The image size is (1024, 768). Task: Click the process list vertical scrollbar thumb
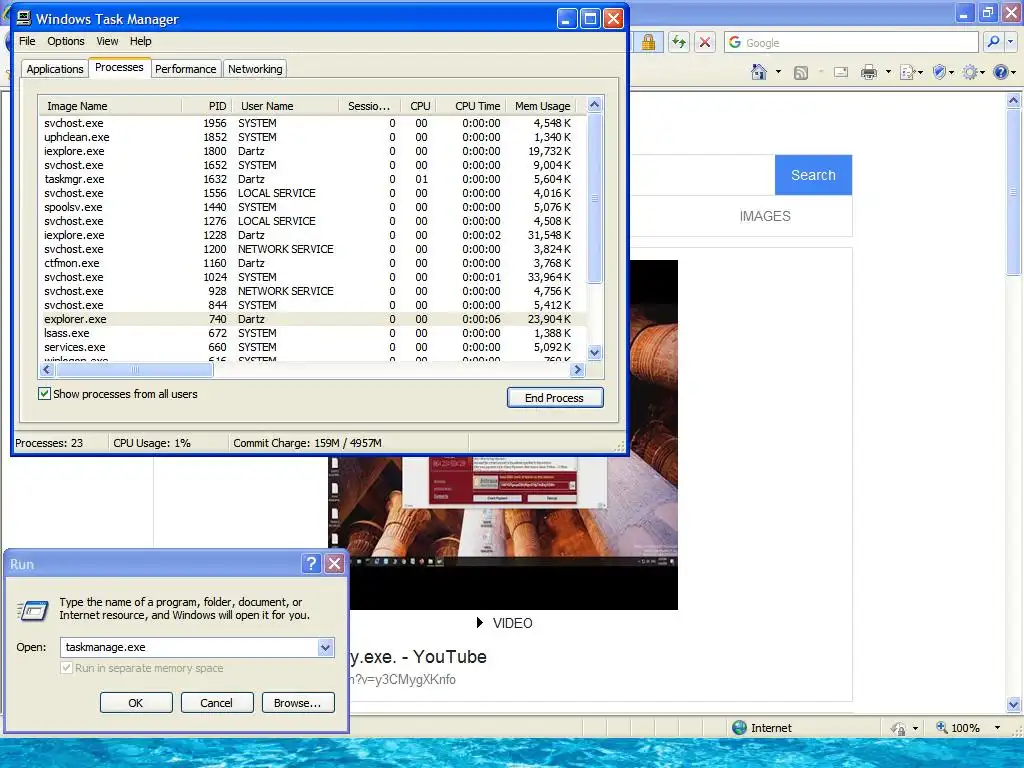[x=594, y=199]
